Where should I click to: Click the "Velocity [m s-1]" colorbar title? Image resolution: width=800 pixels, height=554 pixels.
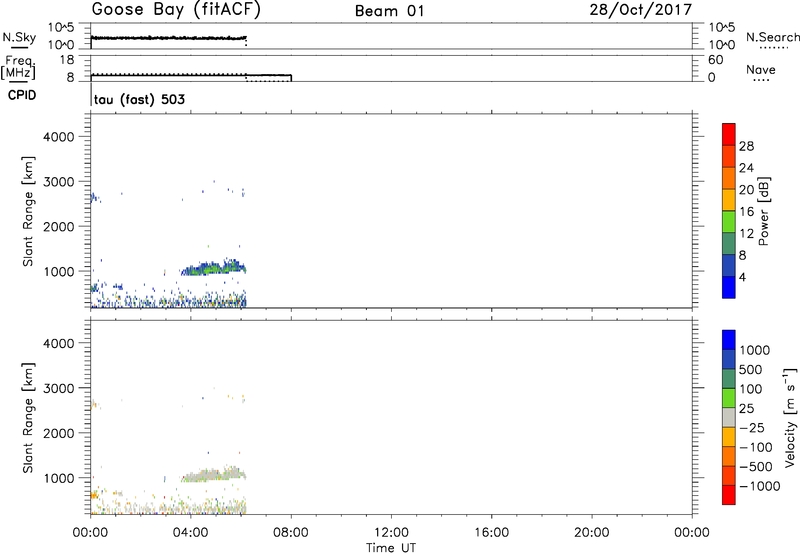(790, 417)
